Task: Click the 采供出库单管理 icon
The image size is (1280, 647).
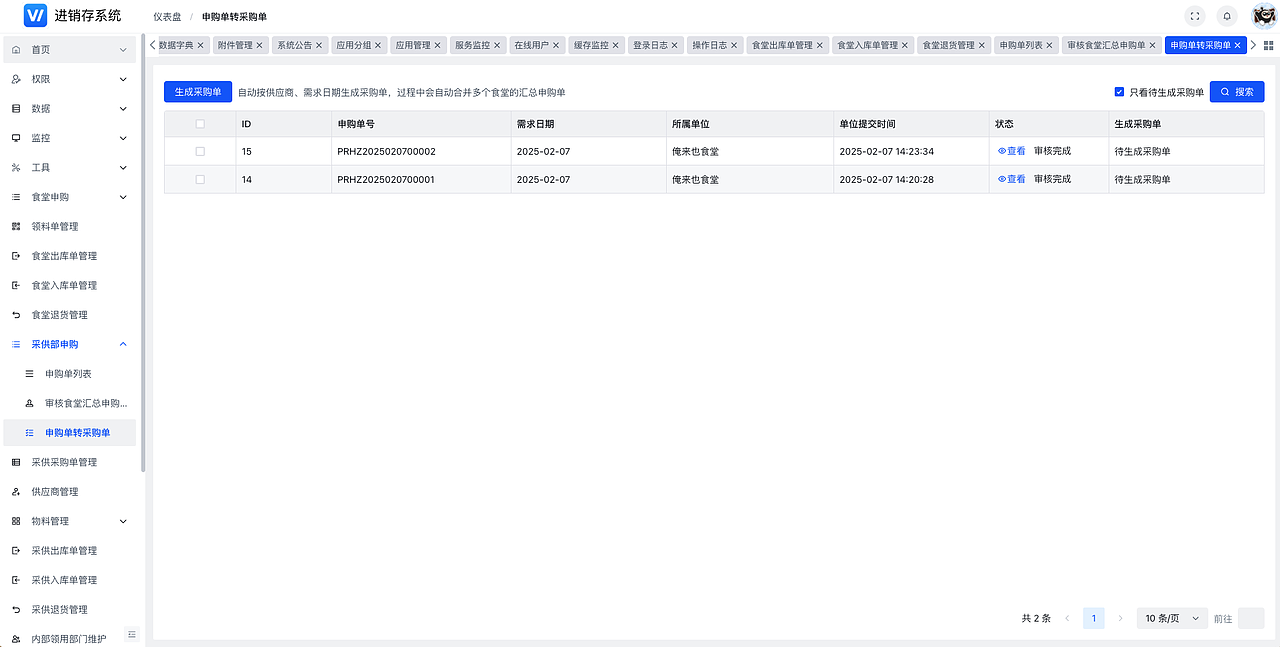Action: pos(16,551)
